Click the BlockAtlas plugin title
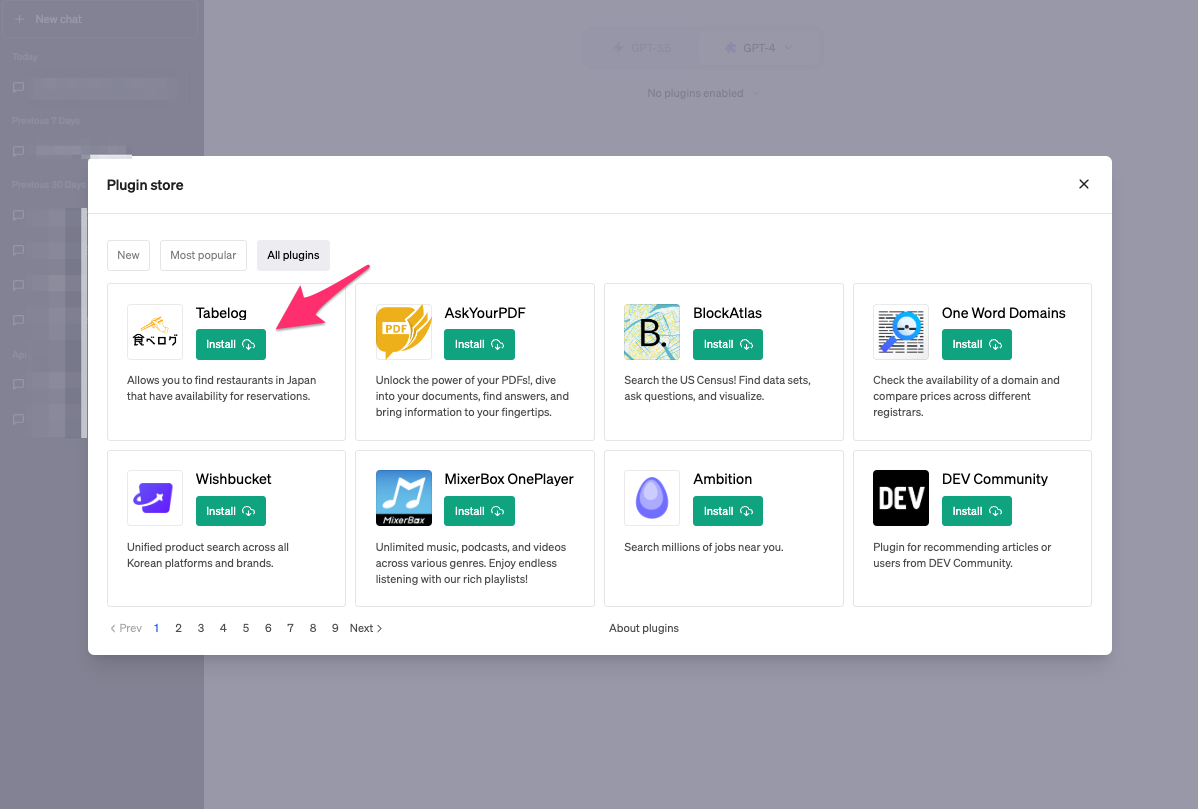Screen dimensions: 1198x809 [x=727, y=313]
